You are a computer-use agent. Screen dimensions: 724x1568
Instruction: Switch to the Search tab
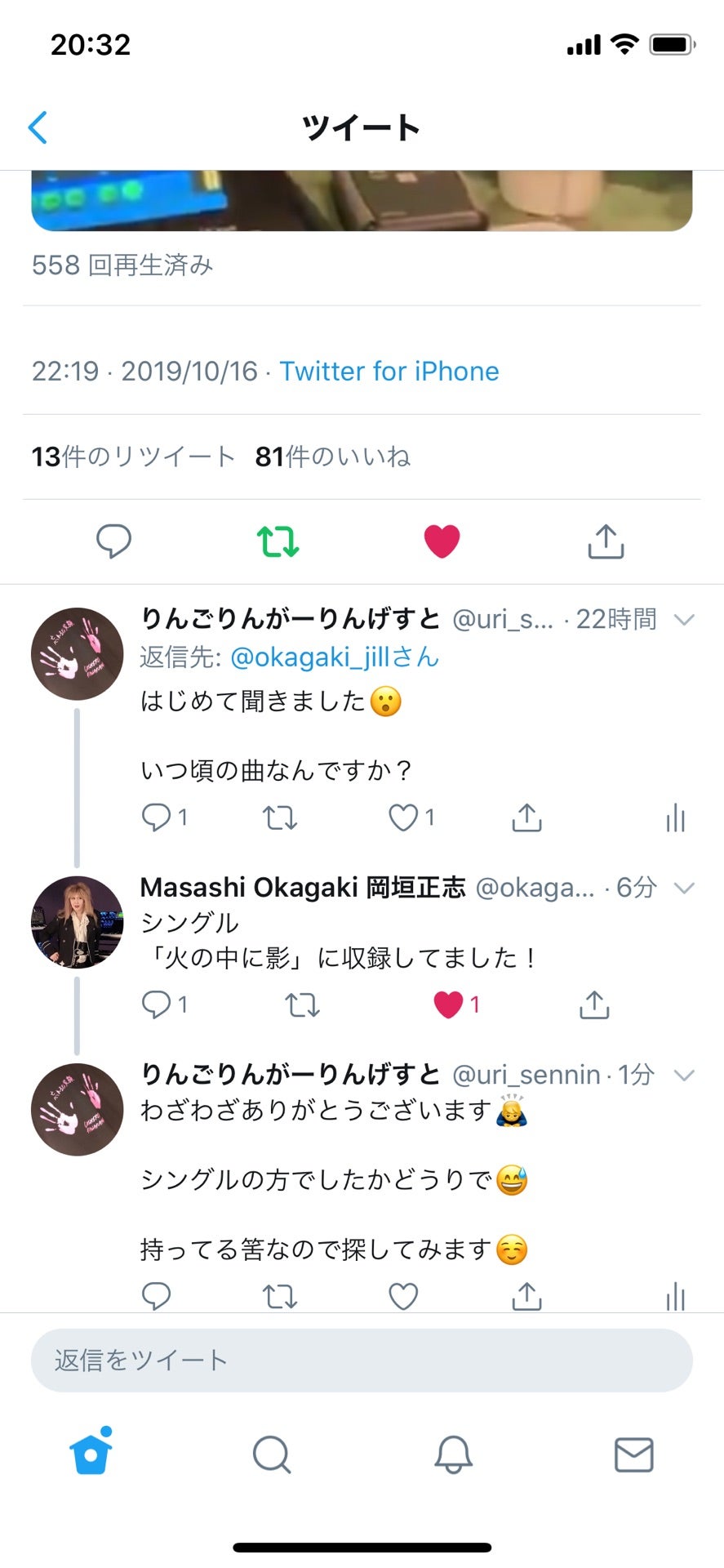coord(272,1454)
